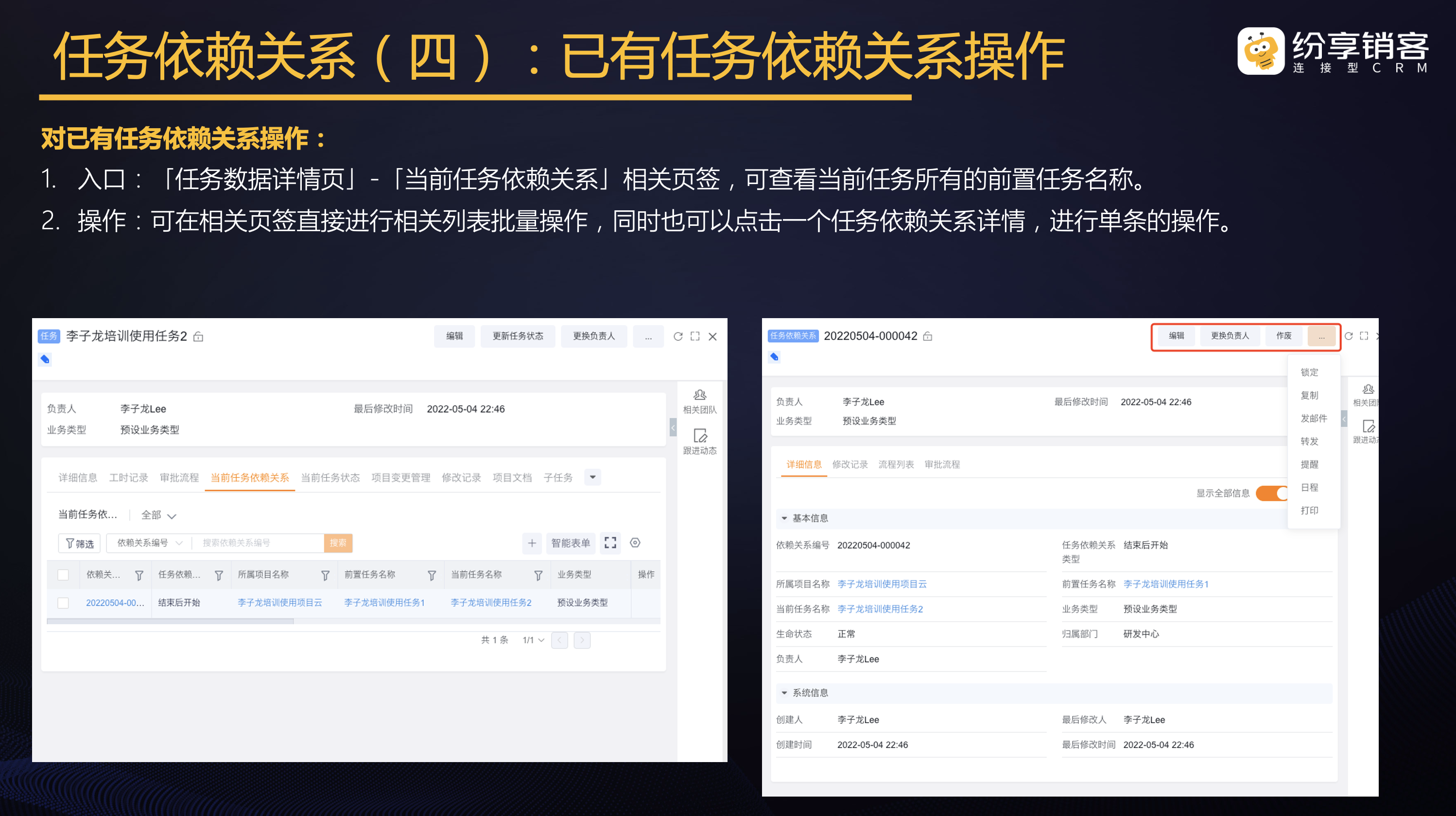Click 更新任务状态 button

pos(518,336)
